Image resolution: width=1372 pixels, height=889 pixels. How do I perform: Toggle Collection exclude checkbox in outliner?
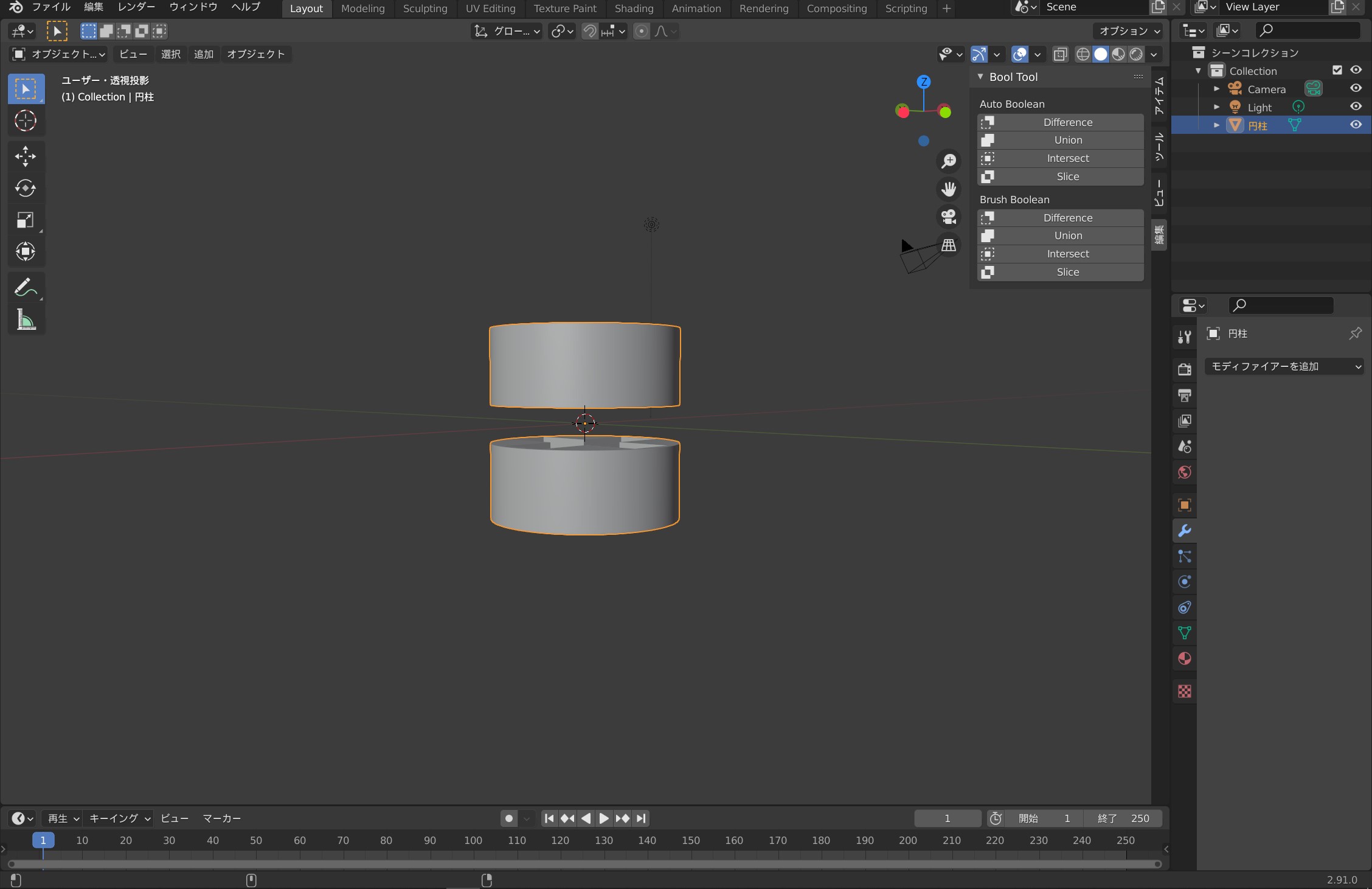1337,70
